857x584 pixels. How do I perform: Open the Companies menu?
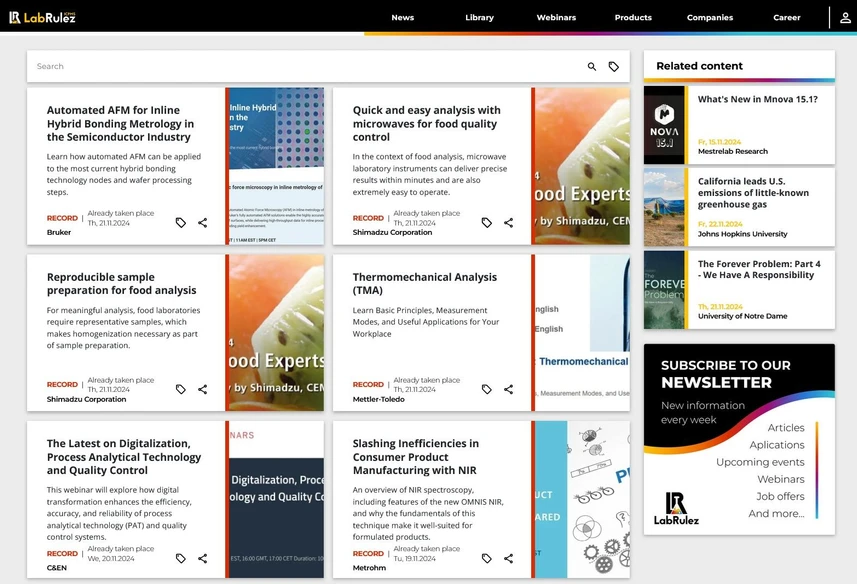[710, 17]
